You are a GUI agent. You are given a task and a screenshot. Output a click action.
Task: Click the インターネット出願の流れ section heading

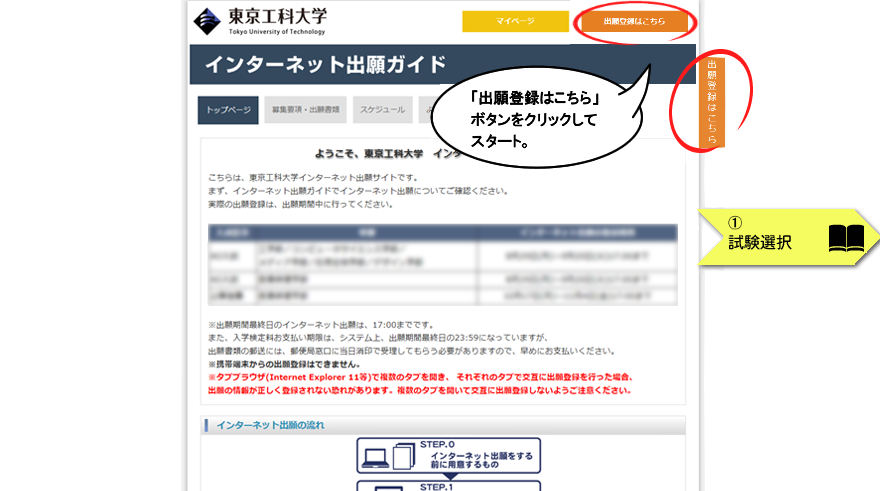click(271, 425)
